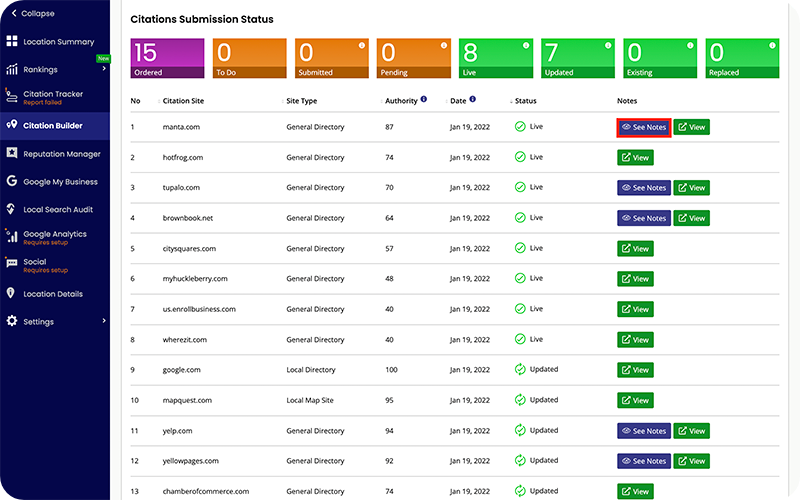
Task: Click the Location Details pin icon
Action: [x=12, y=294]
